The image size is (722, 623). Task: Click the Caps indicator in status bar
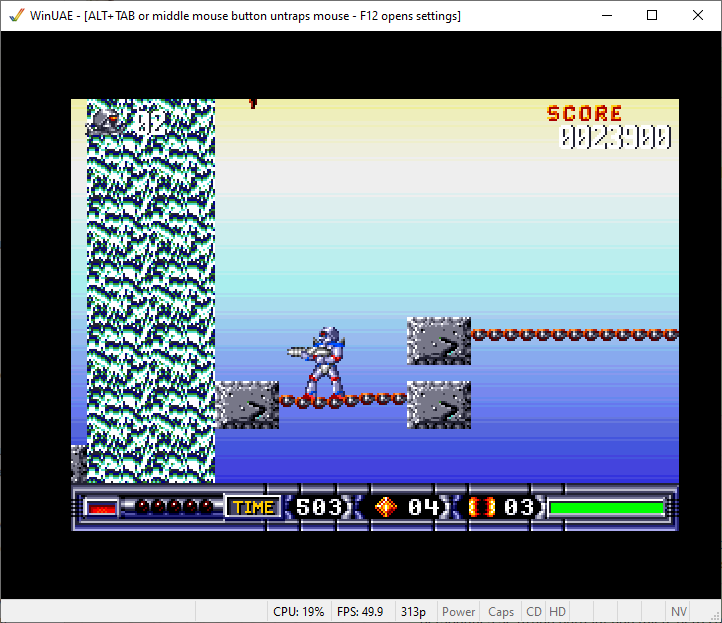tap(501, 611)
